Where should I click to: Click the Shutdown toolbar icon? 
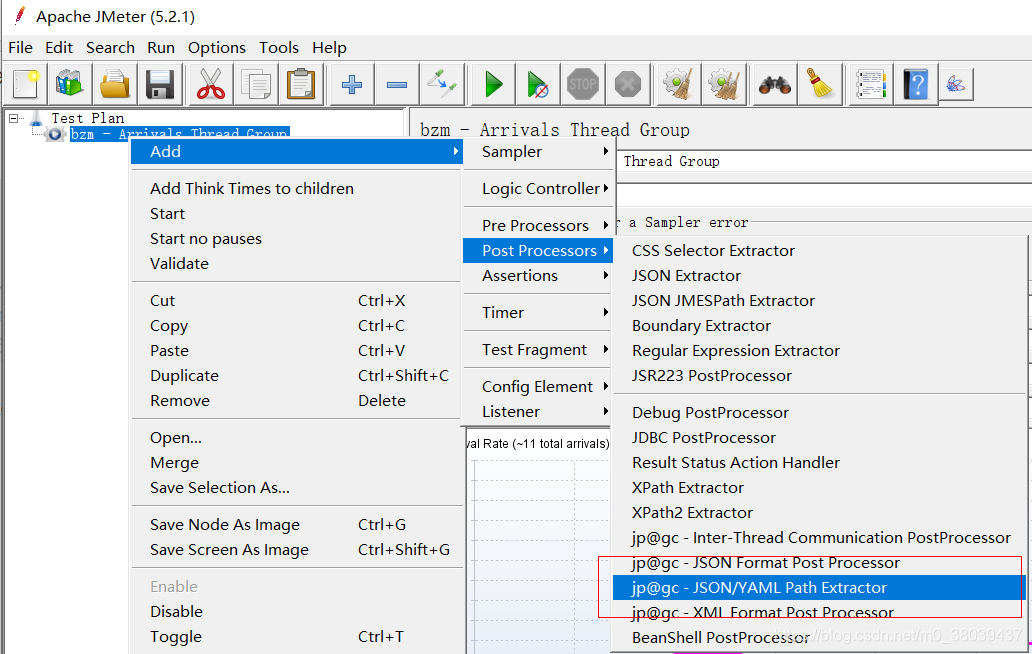[x=628, y=84]
